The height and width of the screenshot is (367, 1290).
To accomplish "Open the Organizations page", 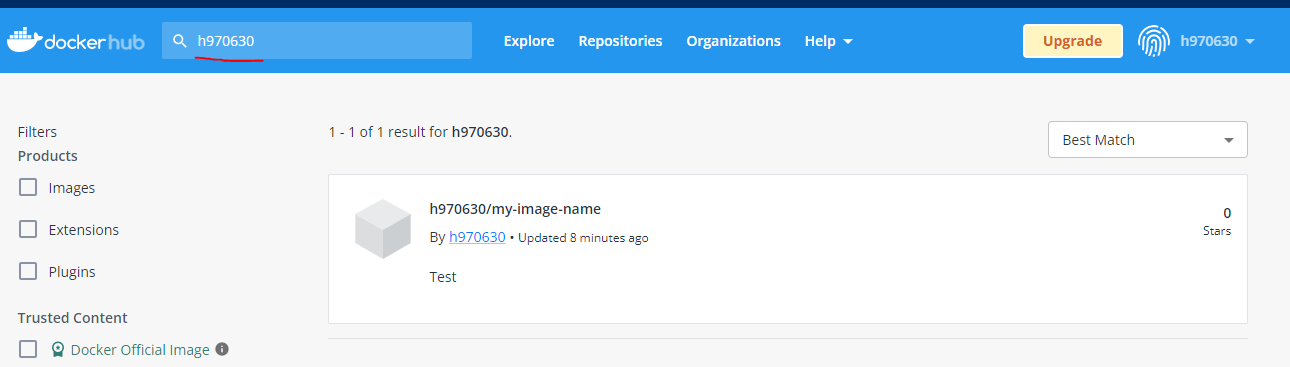I will pyautogui.click(x=733, y=41).
